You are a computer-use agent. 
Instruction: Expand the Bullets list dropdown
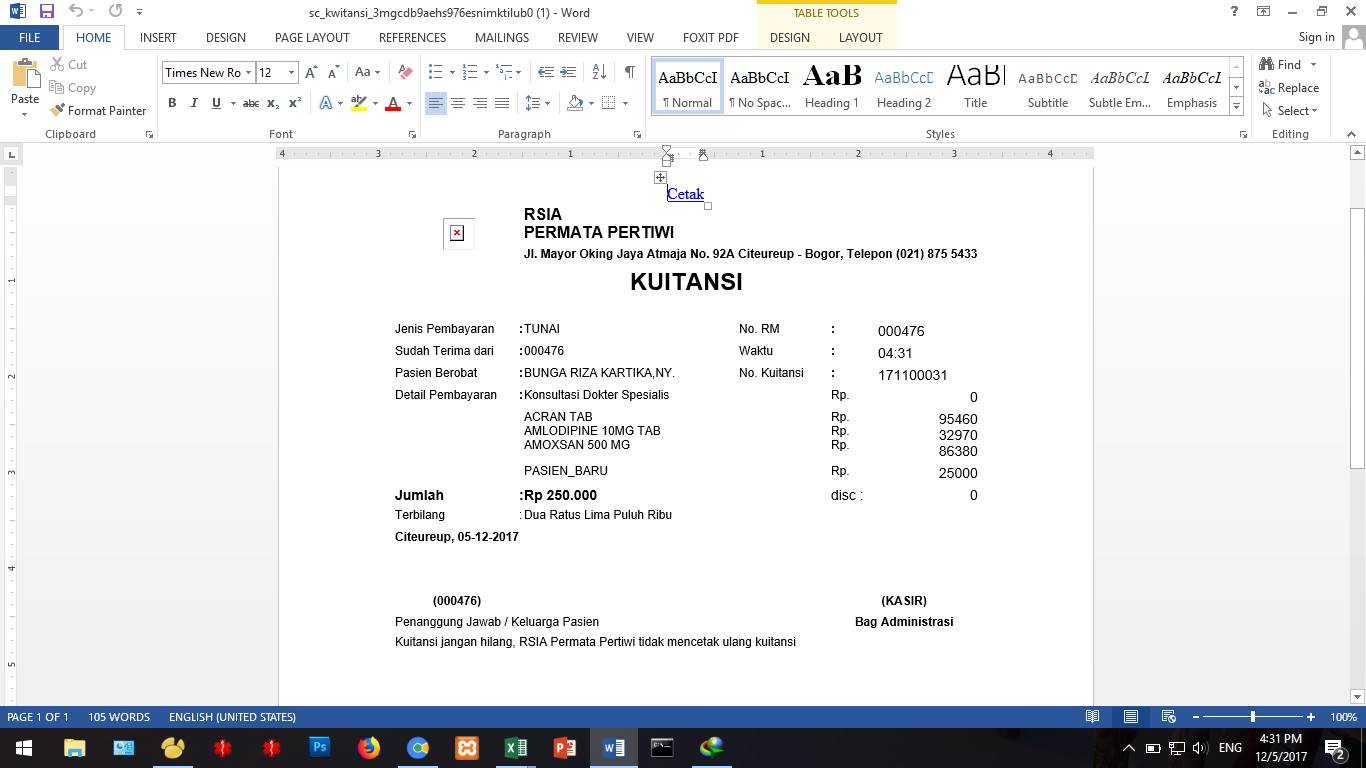pos(452,73)
